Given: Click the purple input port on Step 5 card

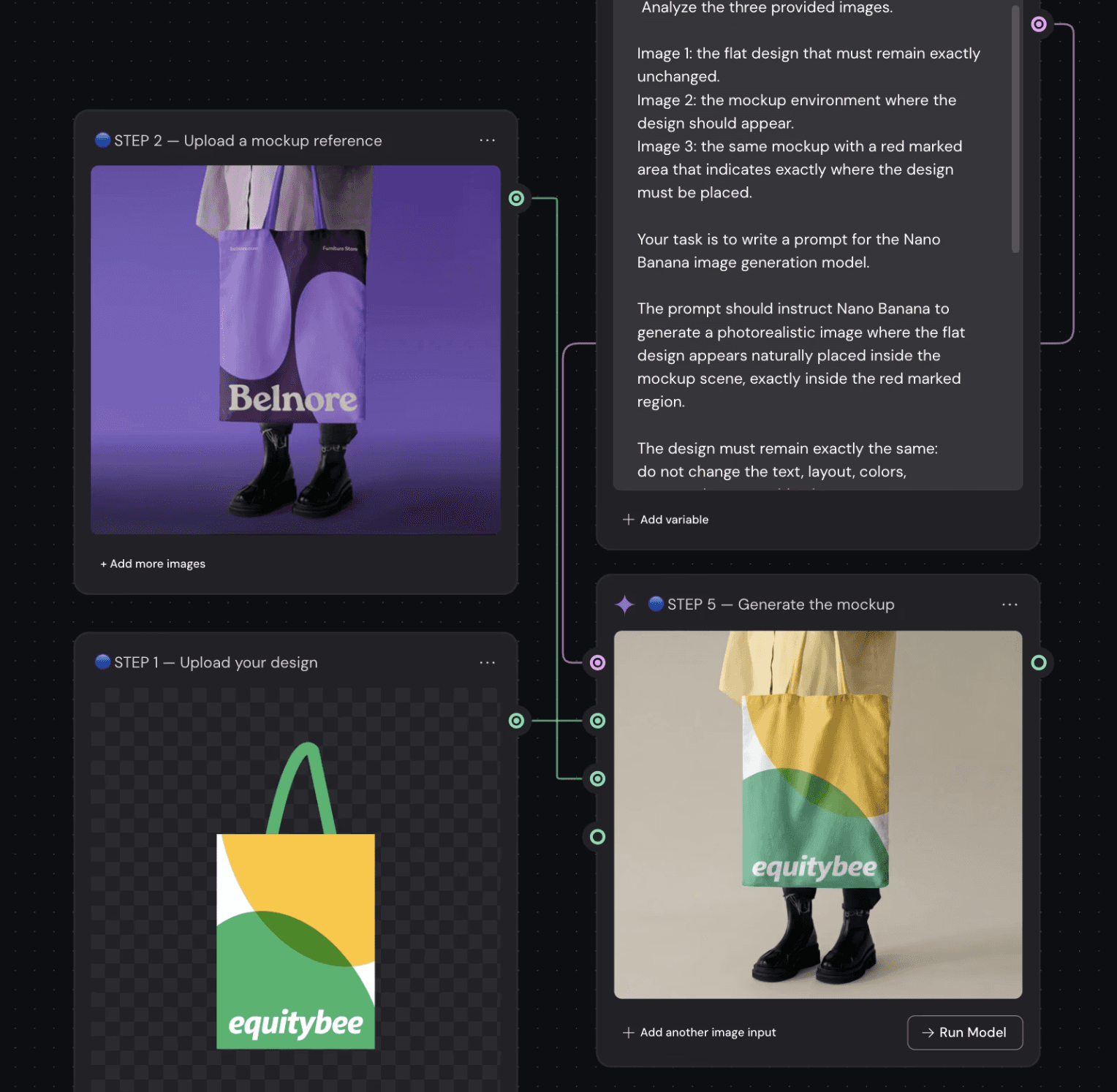Looking at the screenshot, I should (x=597, y=662).
